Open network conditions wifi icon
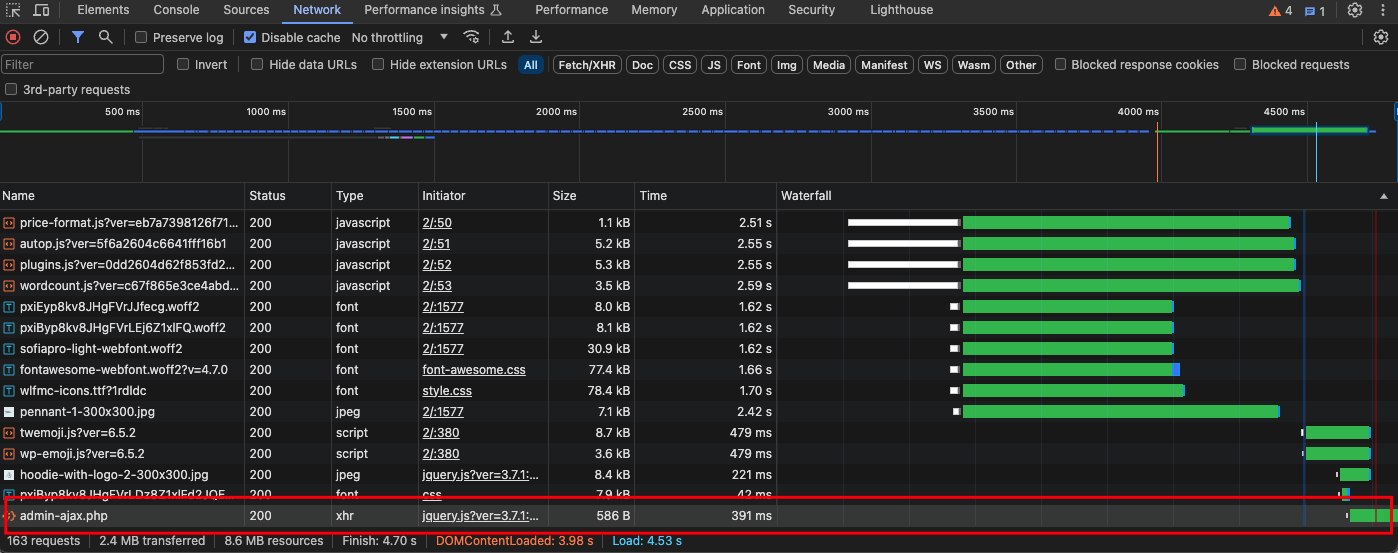This screenshot has height=553, width=1398. point(471,37)
